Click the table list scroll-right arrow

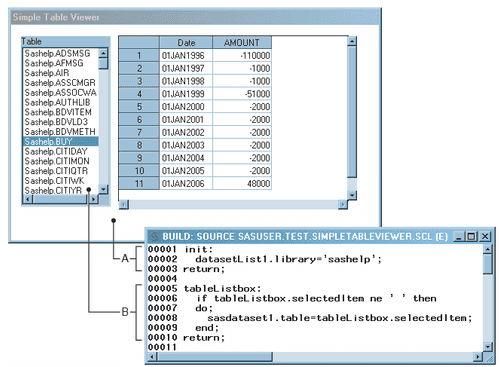click(x=94, y=199)
